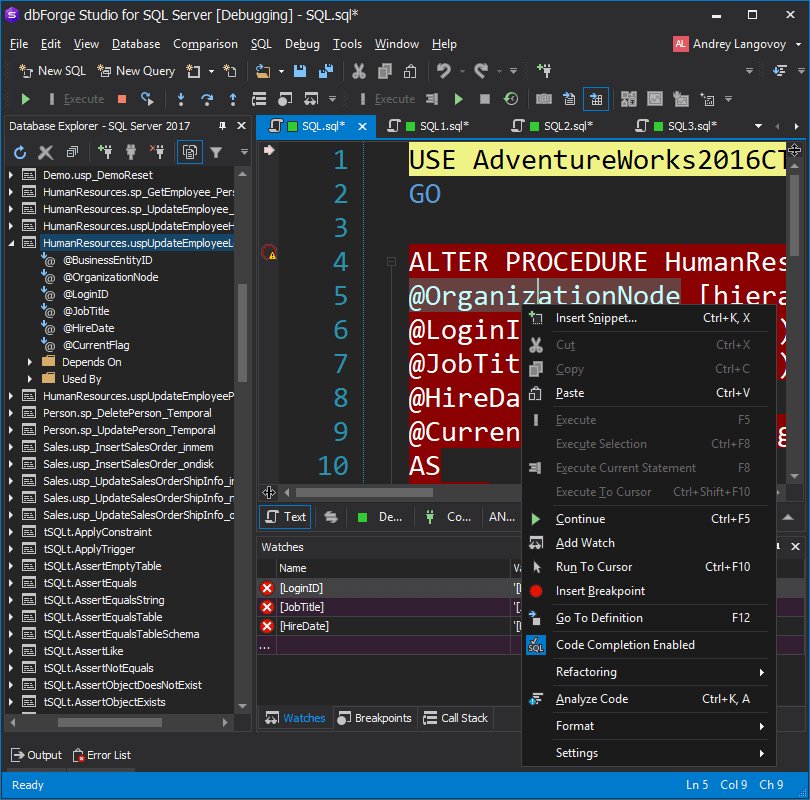The image size is (810, 800).
Task: Choose Run To Cursor in context menu
Action: click(x=648, y=567)
